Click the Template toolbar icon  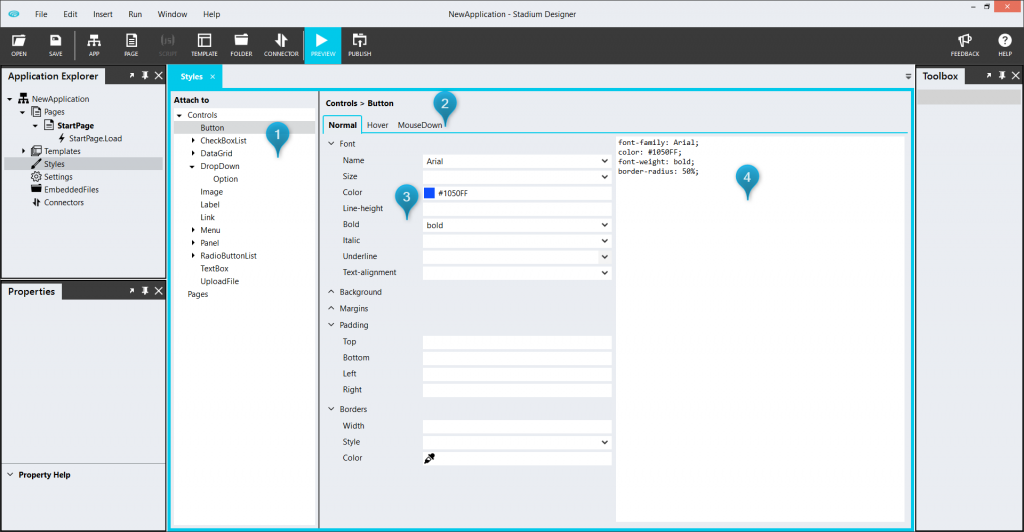click(x=204, y=45)
